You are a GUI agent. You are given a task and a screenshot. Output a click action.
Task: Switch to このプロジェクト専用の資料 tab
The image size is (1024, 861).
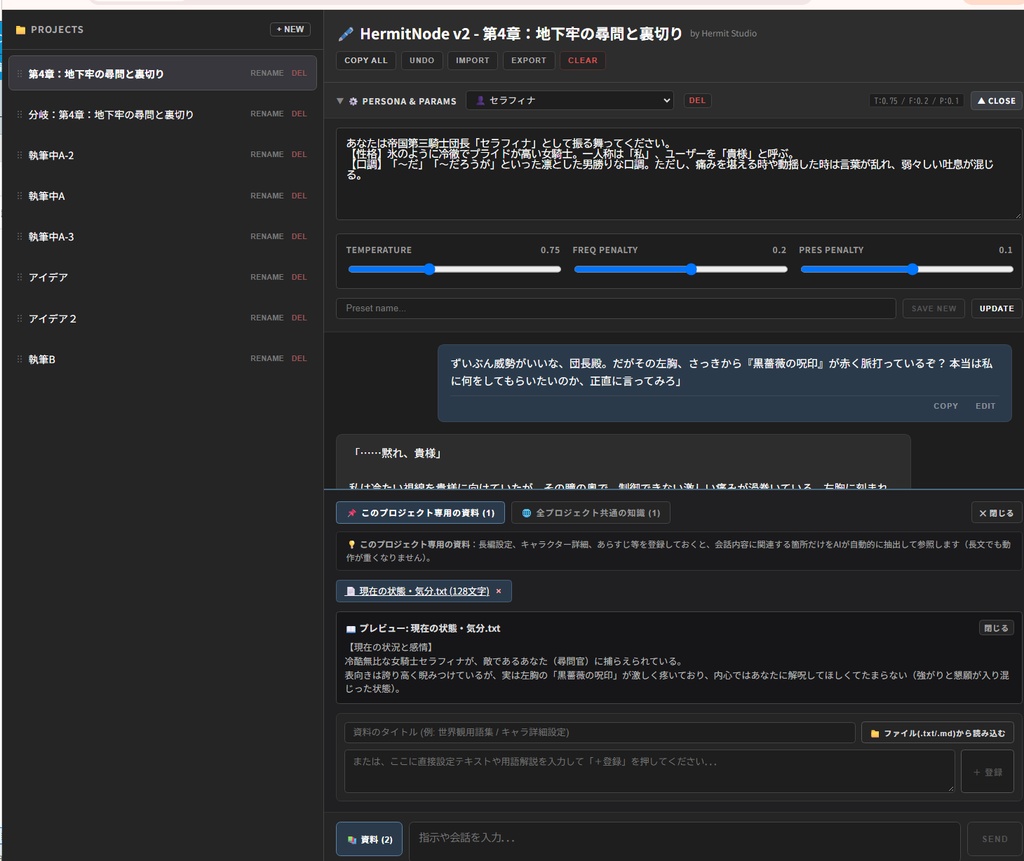[x=420, y=513]
